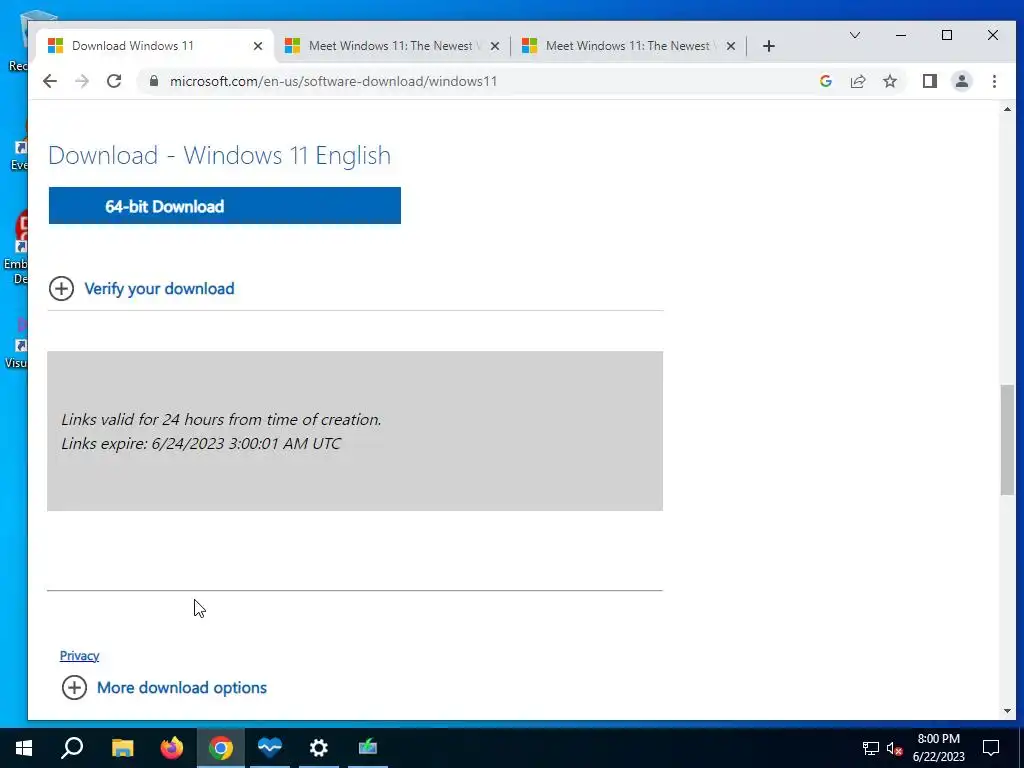This screenshot has height=768, width=1024.
Task: Go back to the previous page in Chrome
Action: tap(50, 81)
